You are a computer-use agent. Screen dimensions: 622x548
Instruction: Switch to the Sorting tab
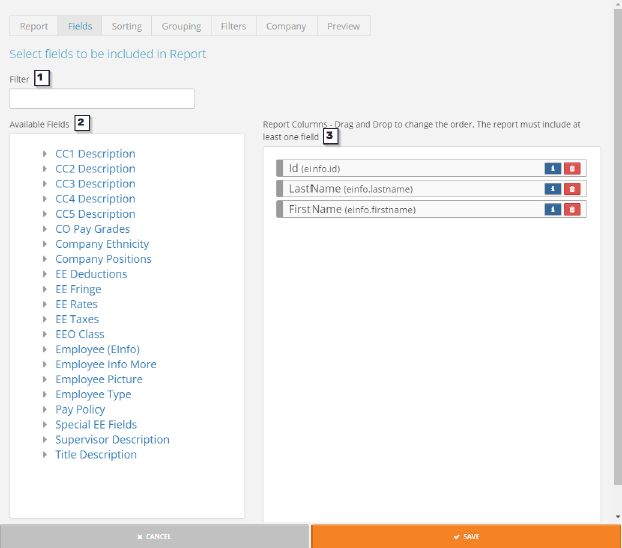[126, 26]
